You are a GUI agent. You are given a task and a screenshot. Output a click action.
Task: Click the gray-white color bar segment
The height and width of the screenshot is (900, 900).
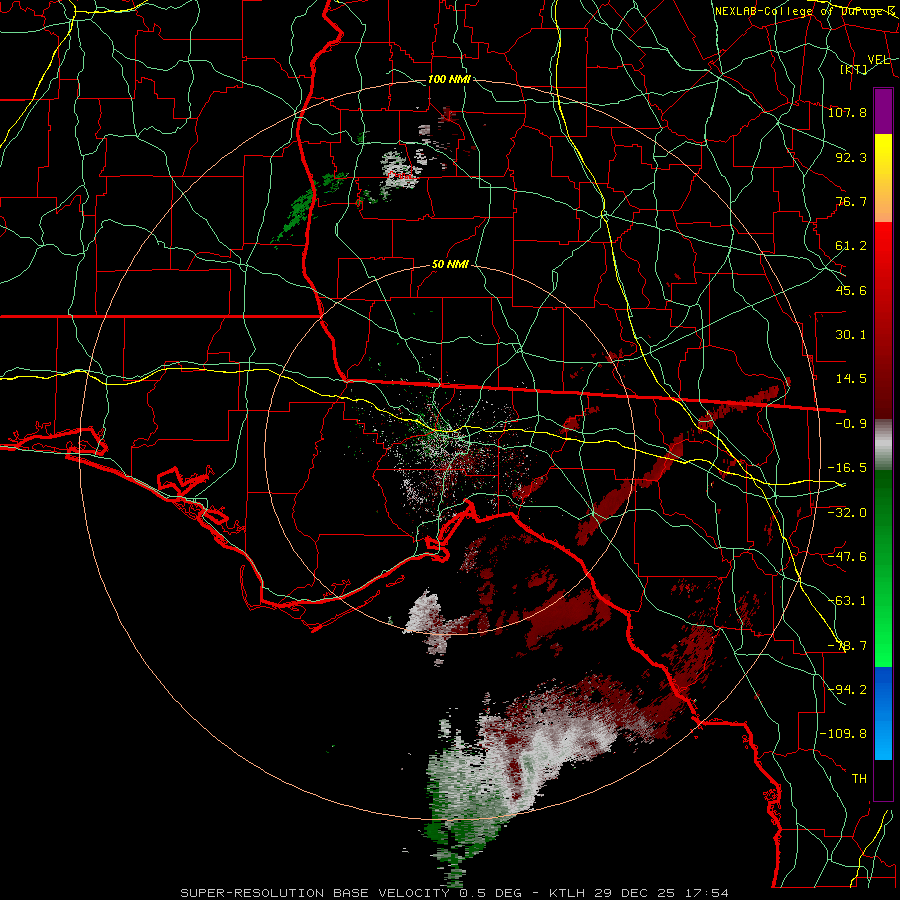[883, 445]
